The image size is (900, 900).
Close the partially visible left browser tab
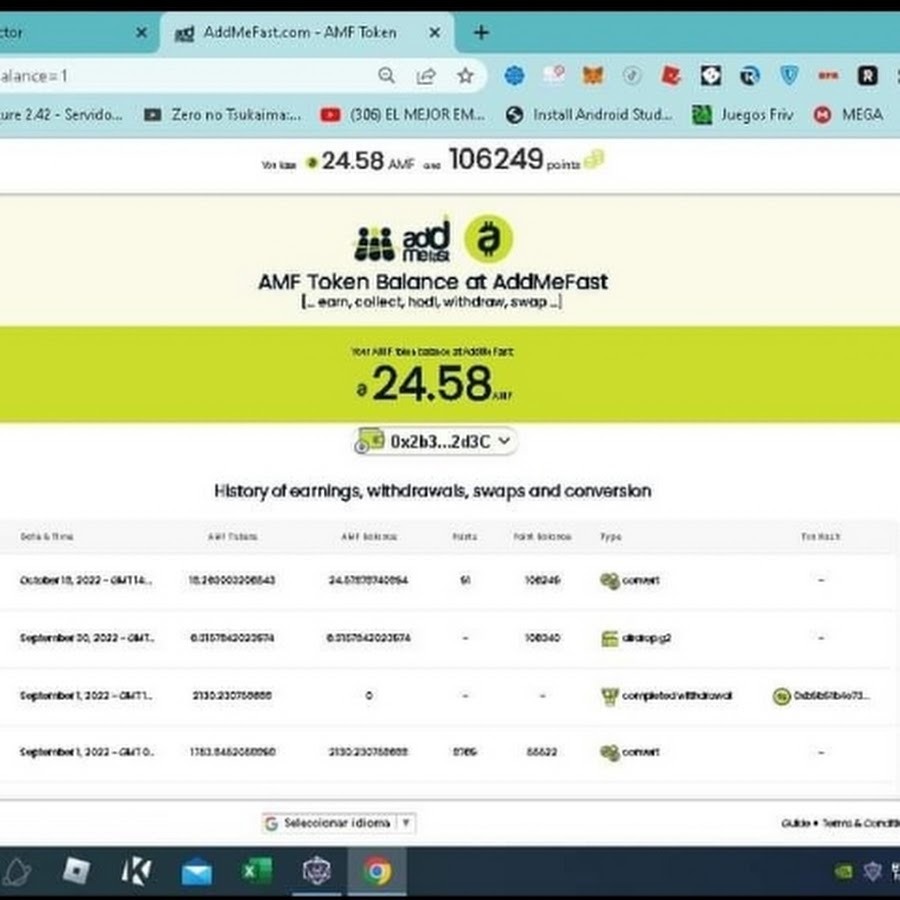coord(141,33)
